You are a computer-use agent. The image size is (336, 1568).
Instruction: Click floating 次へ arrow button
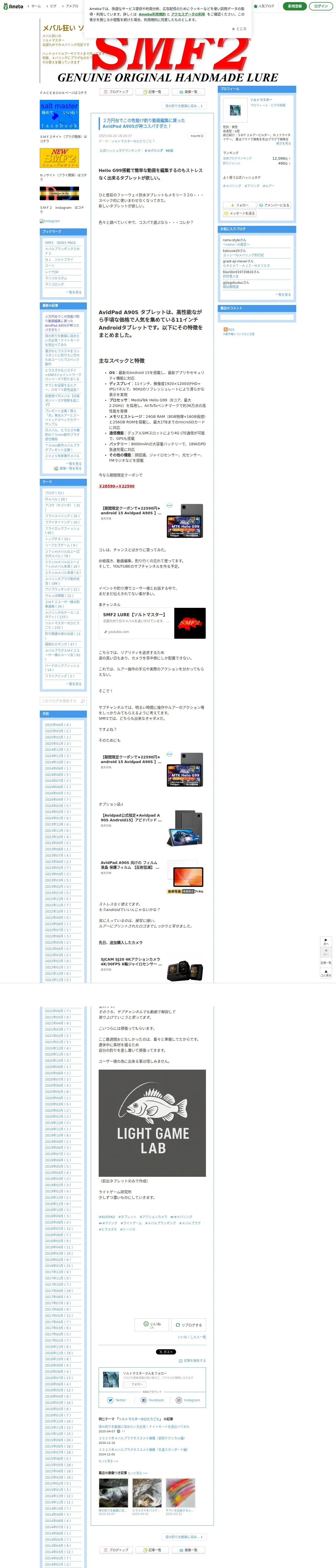[x=326, y=941]
